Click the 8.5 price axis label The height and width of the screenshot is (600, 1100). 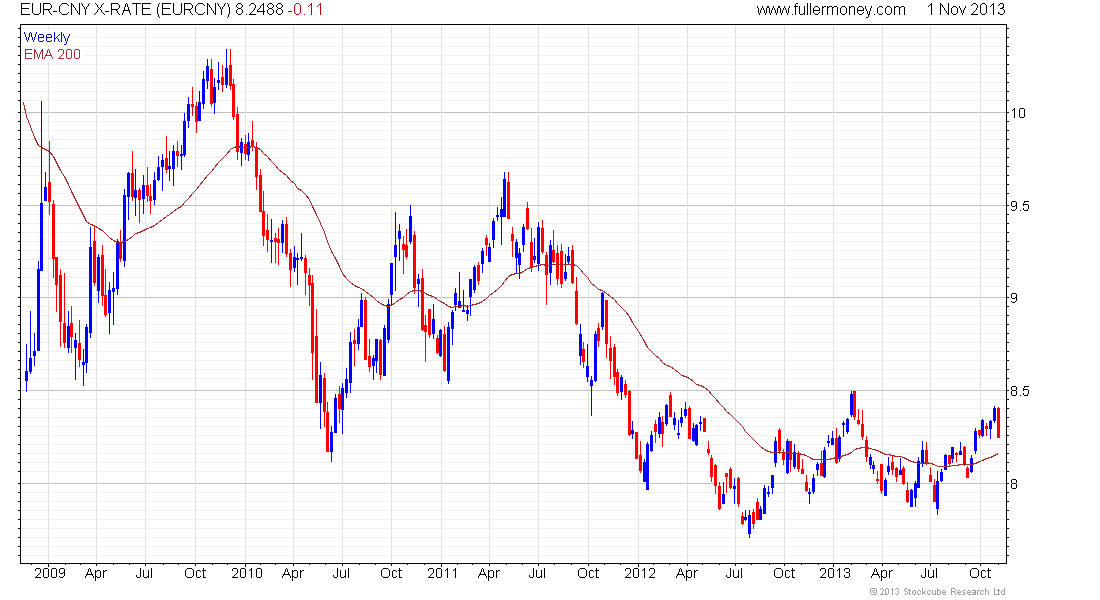click(x=1020, y=391)
